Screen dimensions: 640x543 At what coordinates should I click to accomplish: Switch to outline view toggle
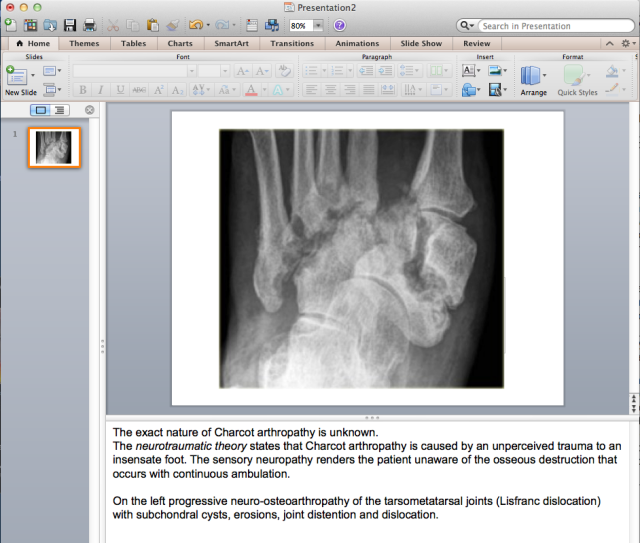pyautogui.click(x=59, y=110)
